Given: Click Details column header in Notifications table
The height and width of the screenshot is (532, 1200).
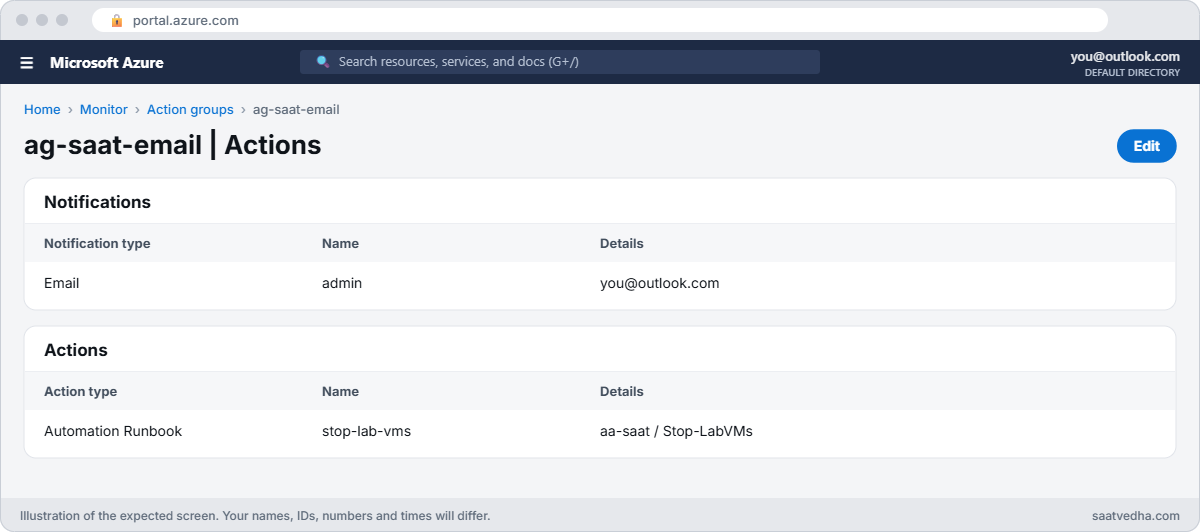Looking at the screenshot, I should (622, 243).
